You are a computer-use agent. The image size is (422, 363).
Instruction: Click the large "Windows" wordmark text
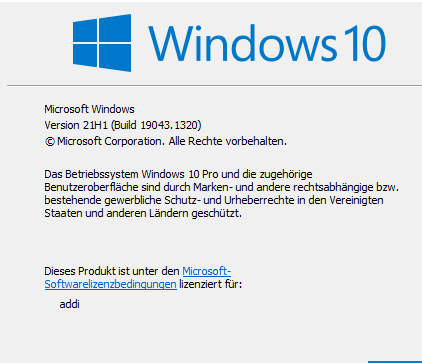point(242,43)
